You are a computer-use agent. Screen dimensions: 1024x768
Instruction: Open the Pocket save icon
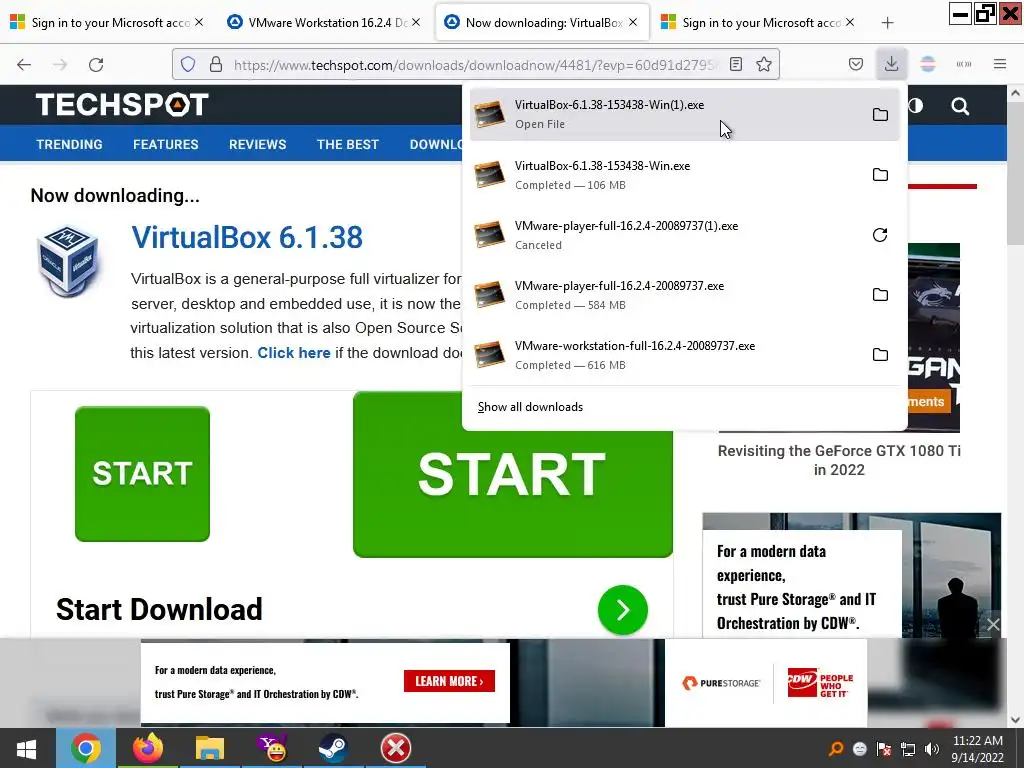(x=856, y=64)
